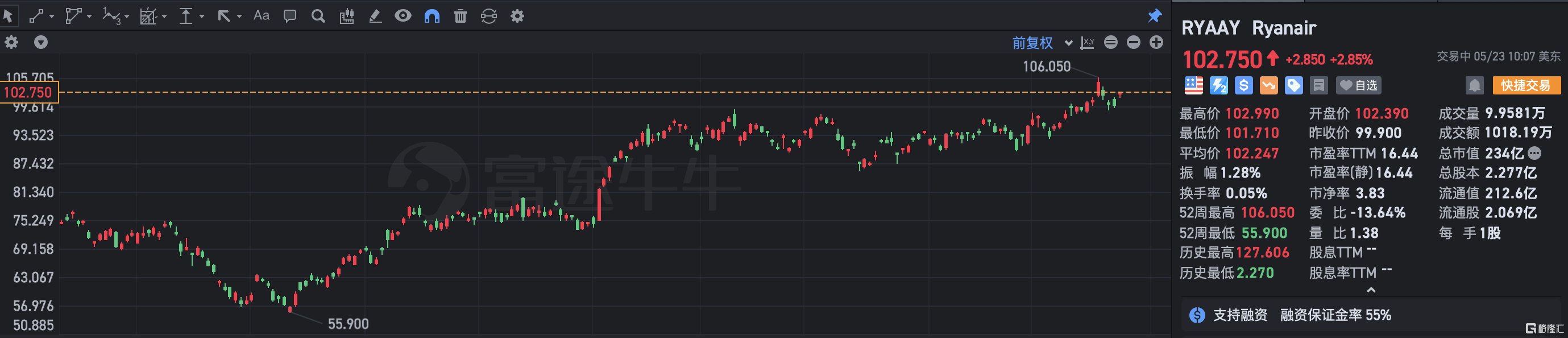Select the pencil highlighter tool
The height and width of the screenshot is (338, 1568).
point(375,16)
